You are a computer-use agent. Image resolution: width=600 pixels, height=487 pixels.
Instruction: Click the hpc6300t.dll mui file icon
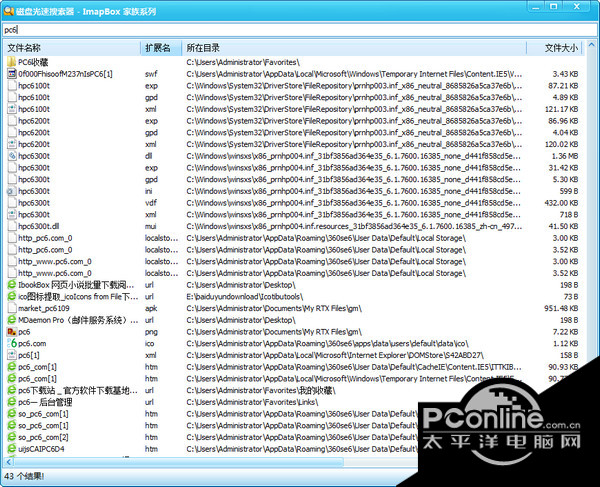12,226
